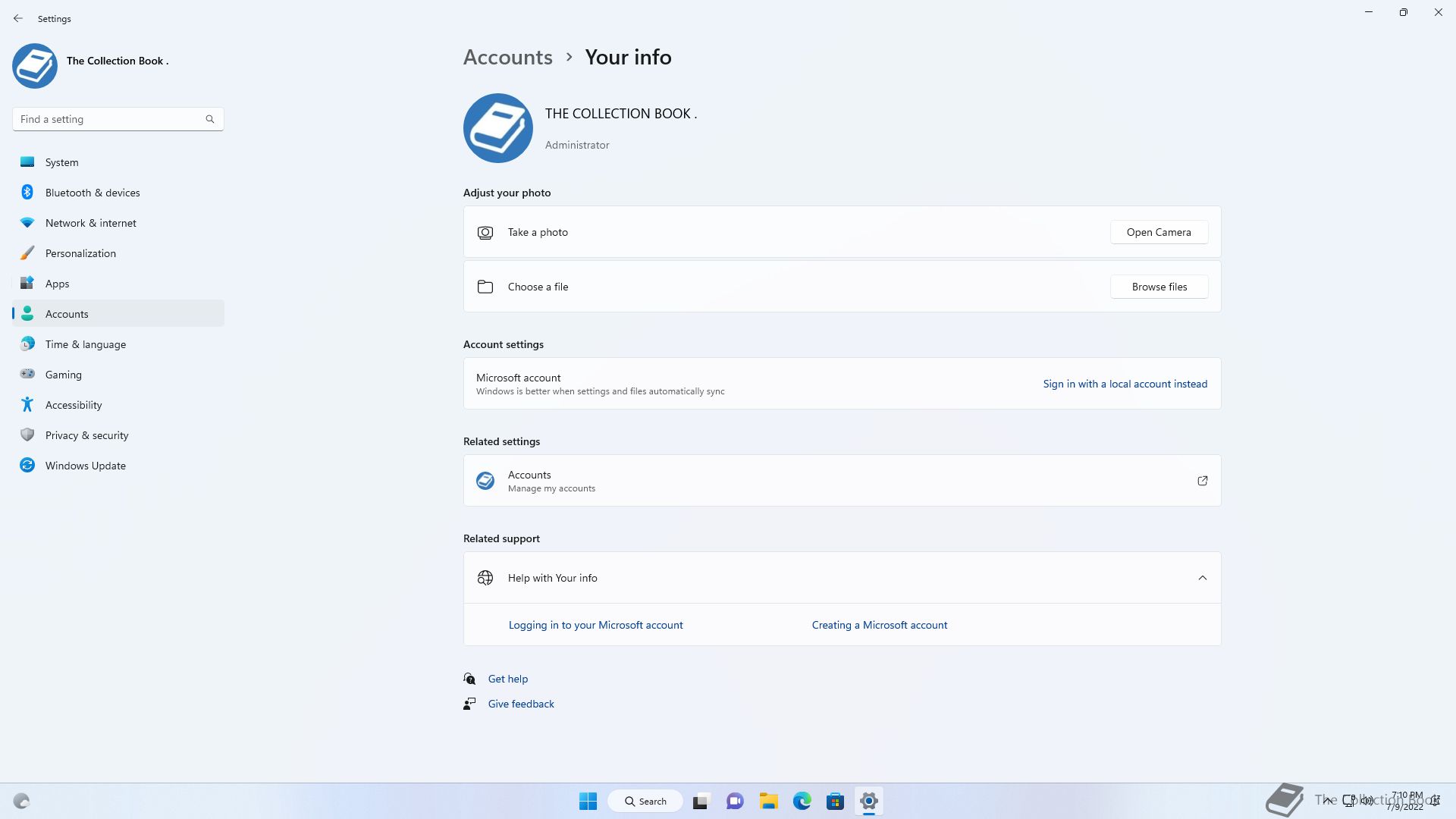Screen dimensions: 1456x819
Task: Open the Apps icon in sidebar
Action: (27, 283)
